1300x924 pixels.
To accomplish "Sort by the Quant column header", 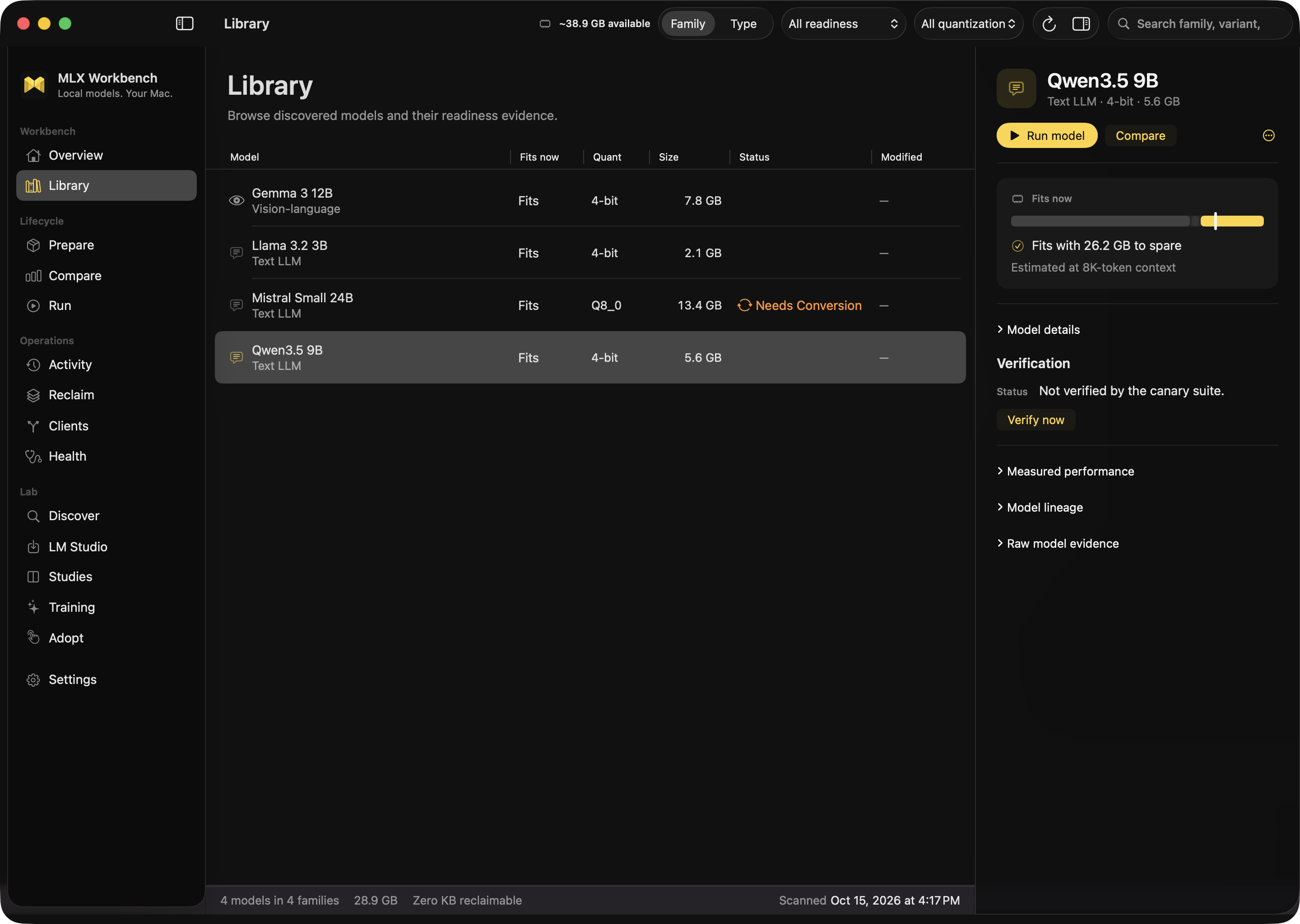I will tap(607, 157).
